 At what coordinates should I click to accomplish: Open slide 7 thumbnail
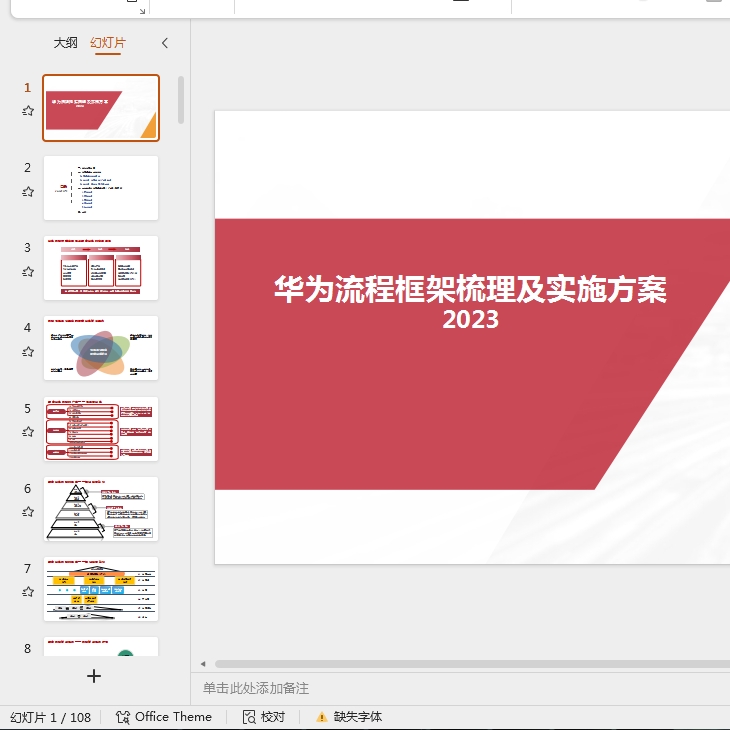pos(101,589)
